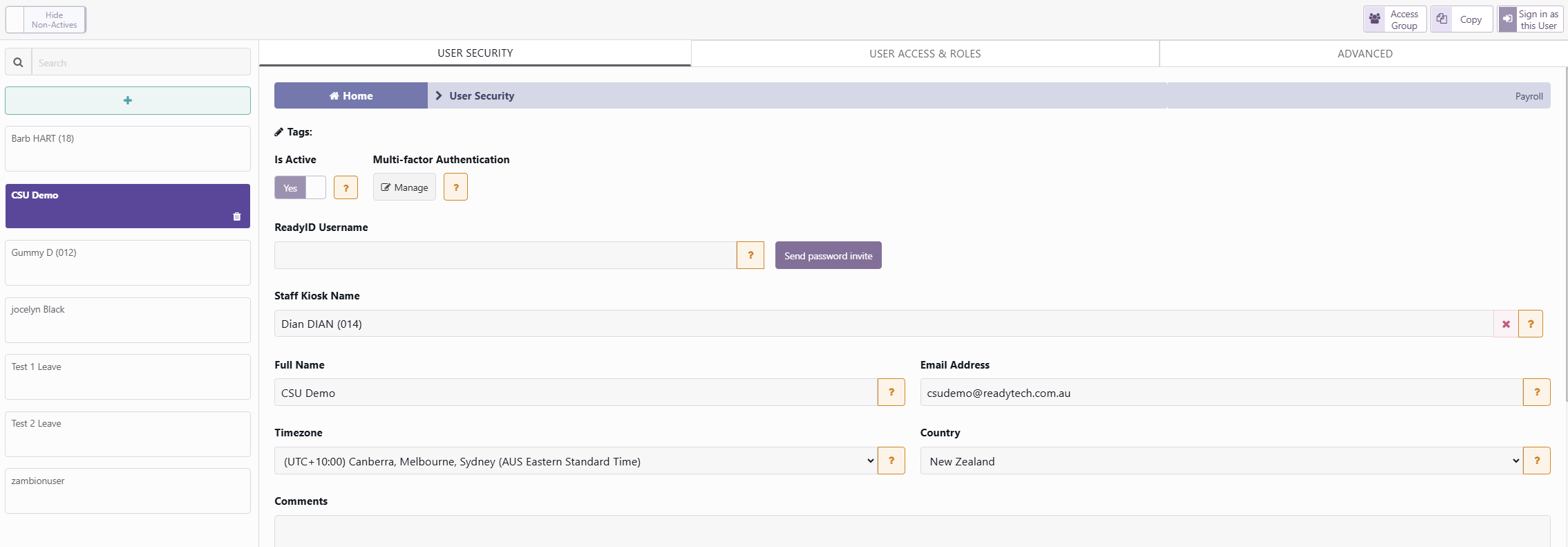1568x547 pixels.
Task: Open help for ReadyID Username
Action: (750, 255)
